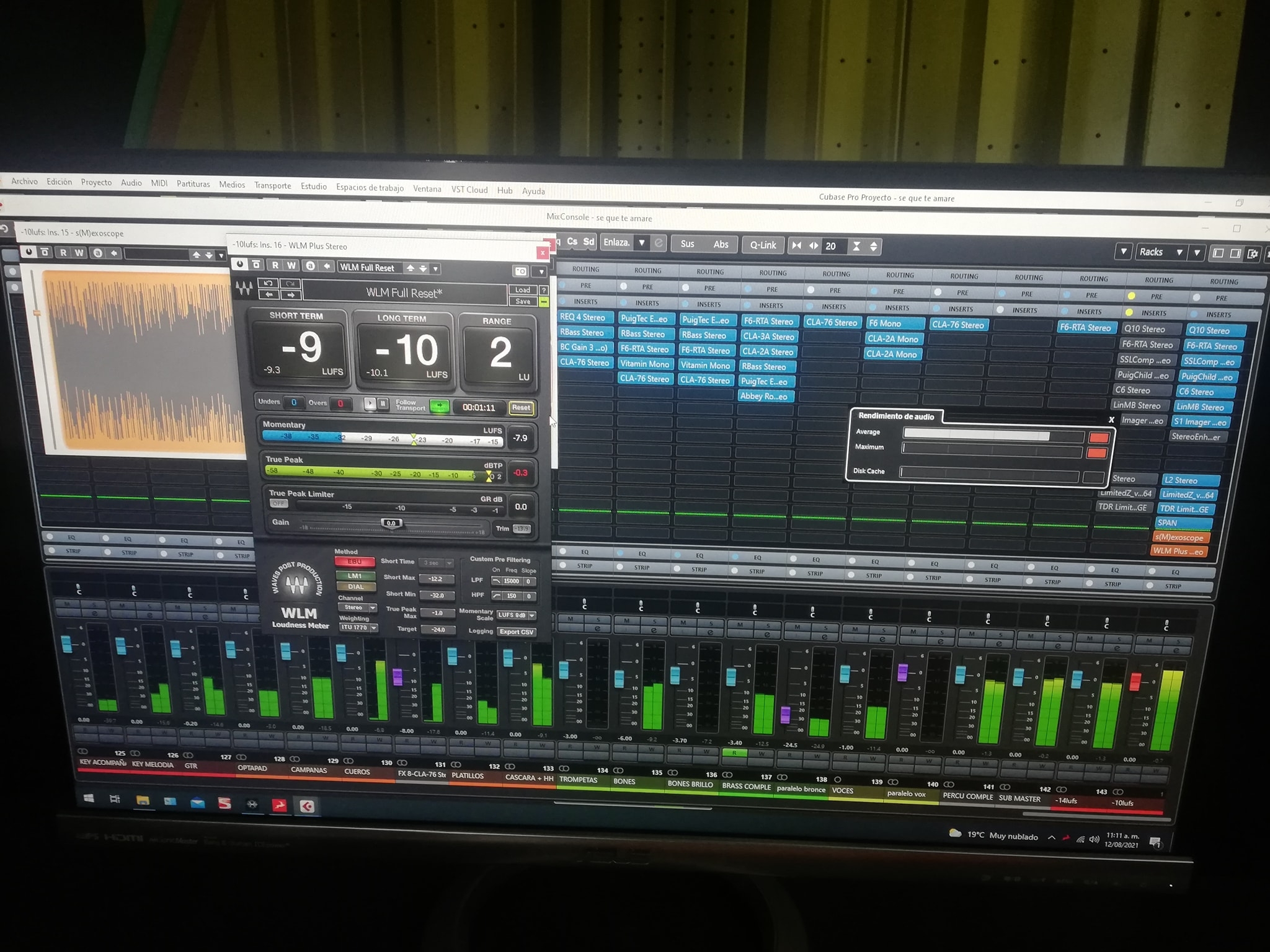
Task: Pause the WLM loudness measurement
Action: coord(383,404)
